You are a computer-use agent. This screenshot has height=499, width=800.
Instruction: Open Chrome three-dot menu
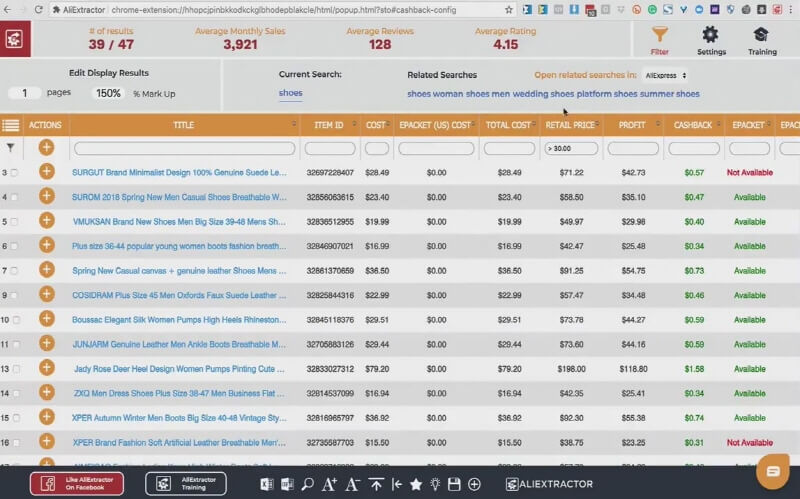pos(791,10)
